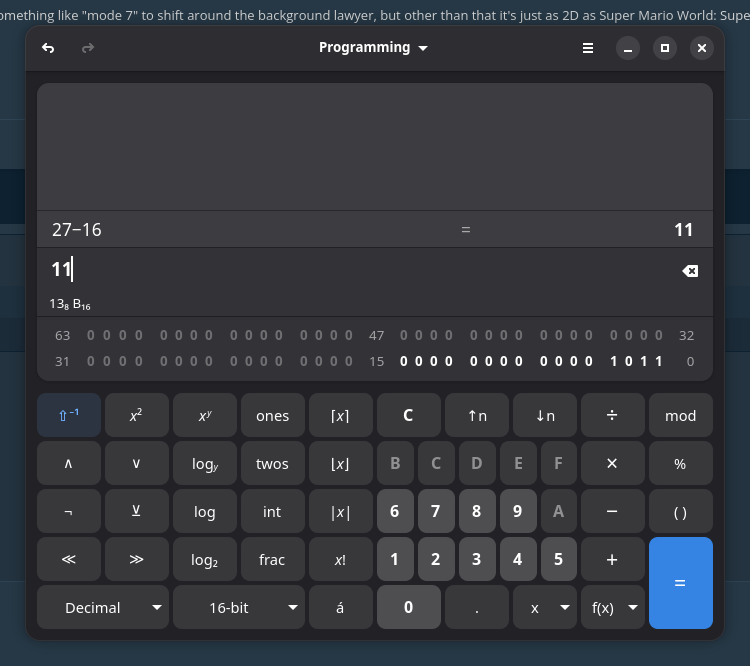Screen dimensions: 750x666
Task: Click the blue equals button
Action: tap(681, 583)
